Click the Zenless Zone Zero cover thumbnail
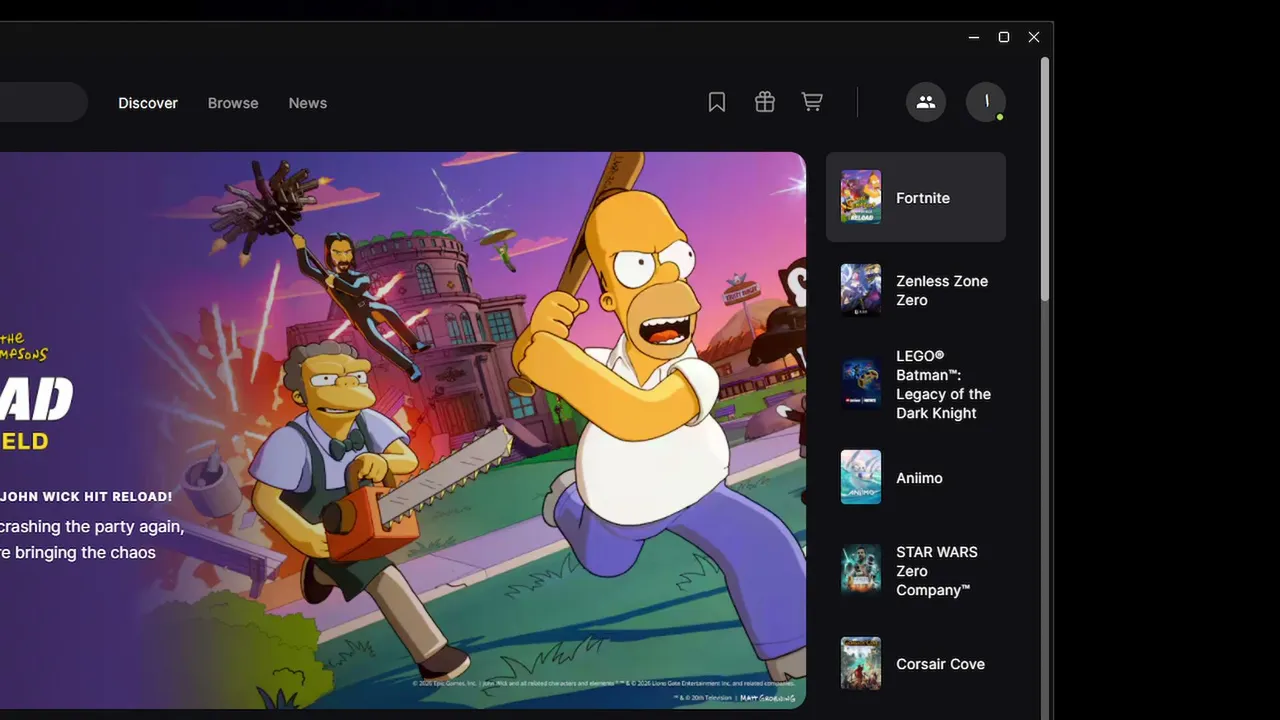Screen dimensions: 1280x720 [861, 290]
